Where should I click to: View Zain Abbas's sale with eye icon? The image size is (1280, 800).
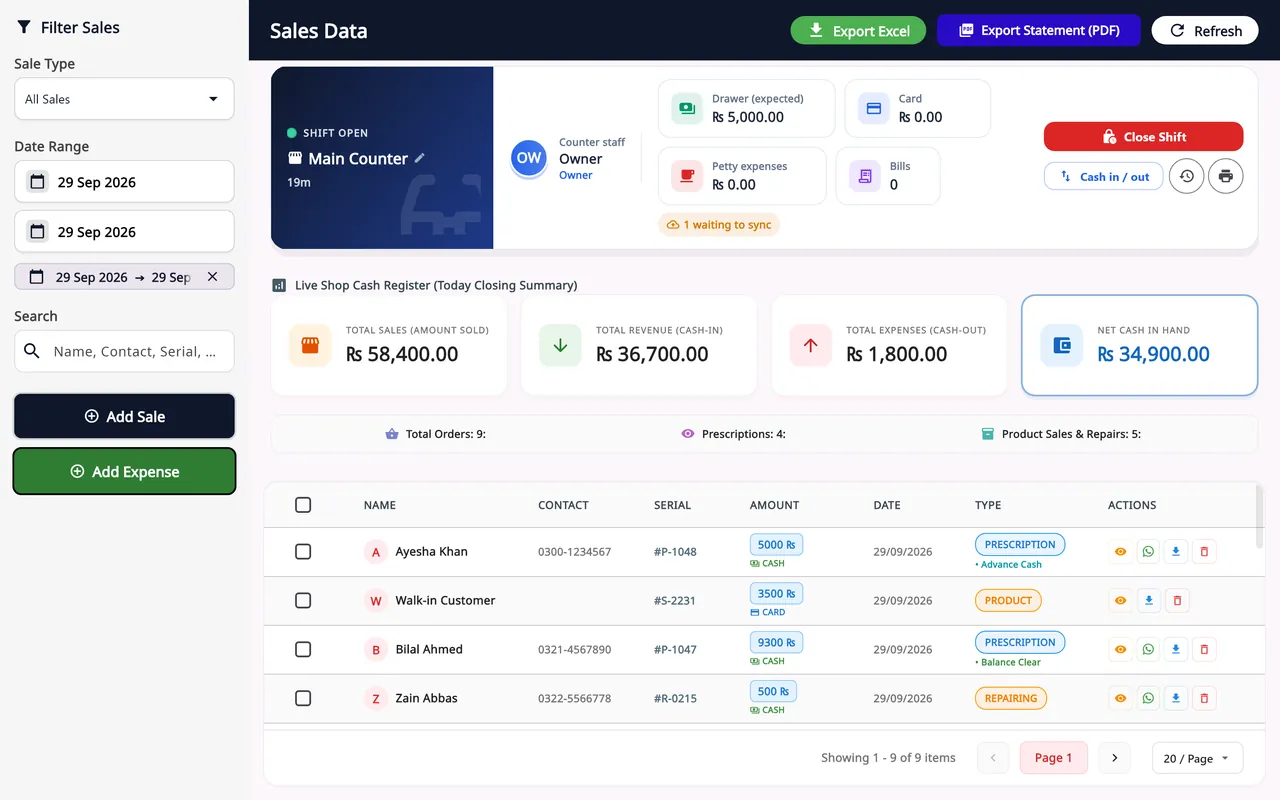(x=1120, y=698)
